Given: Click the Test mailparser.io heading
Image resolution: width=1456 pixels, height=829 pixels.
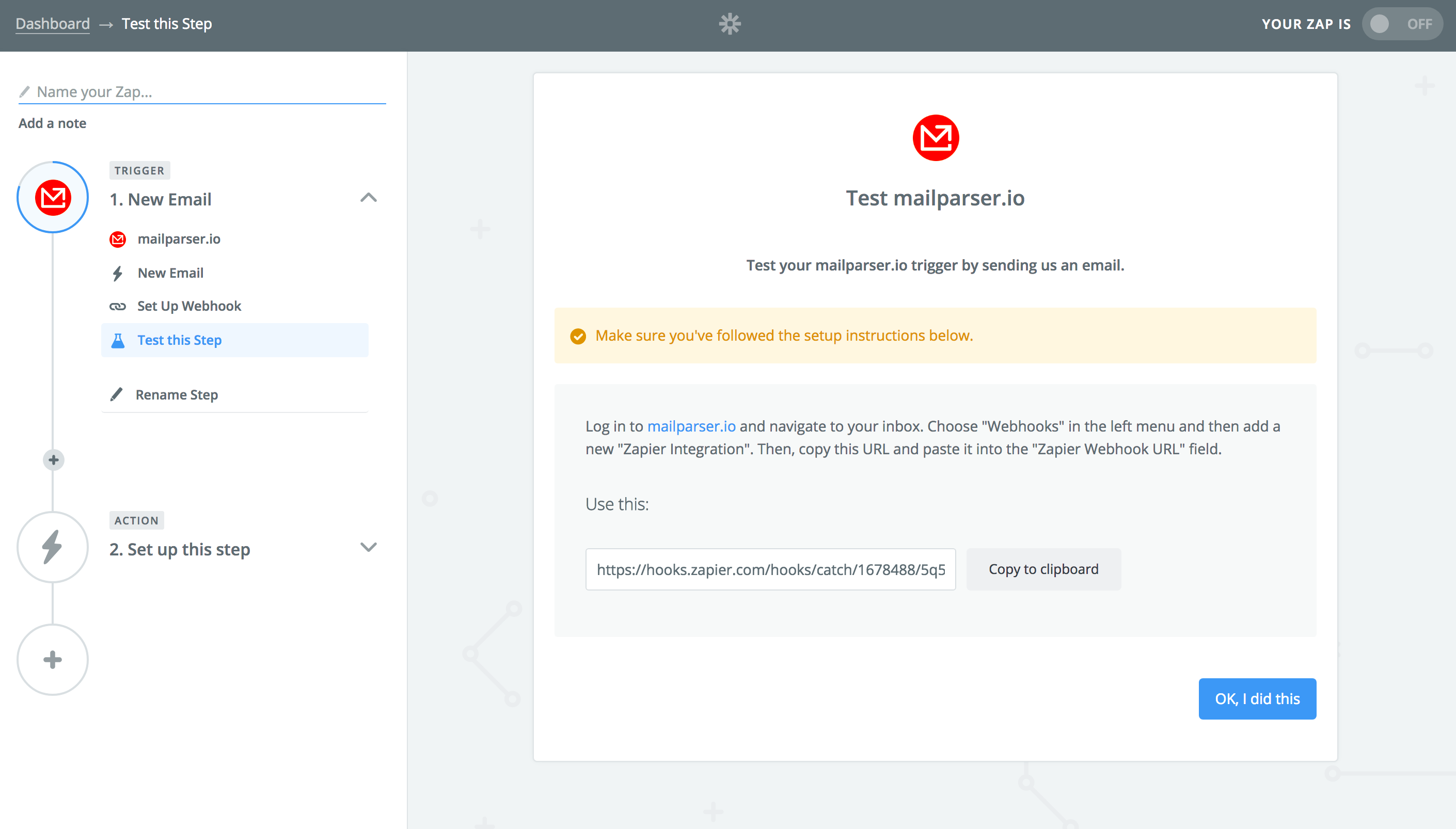Looking at the screenshot, I should pyautogui.click(x=935, y=198).
